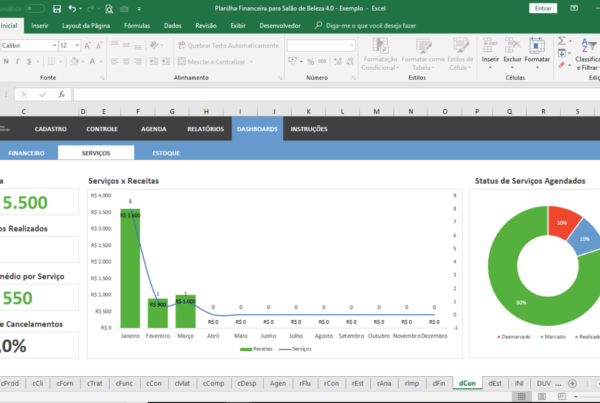The image size is (600, 403).
Task: Open the AGENDA navigation menu
Action: [x=153, y=129]
